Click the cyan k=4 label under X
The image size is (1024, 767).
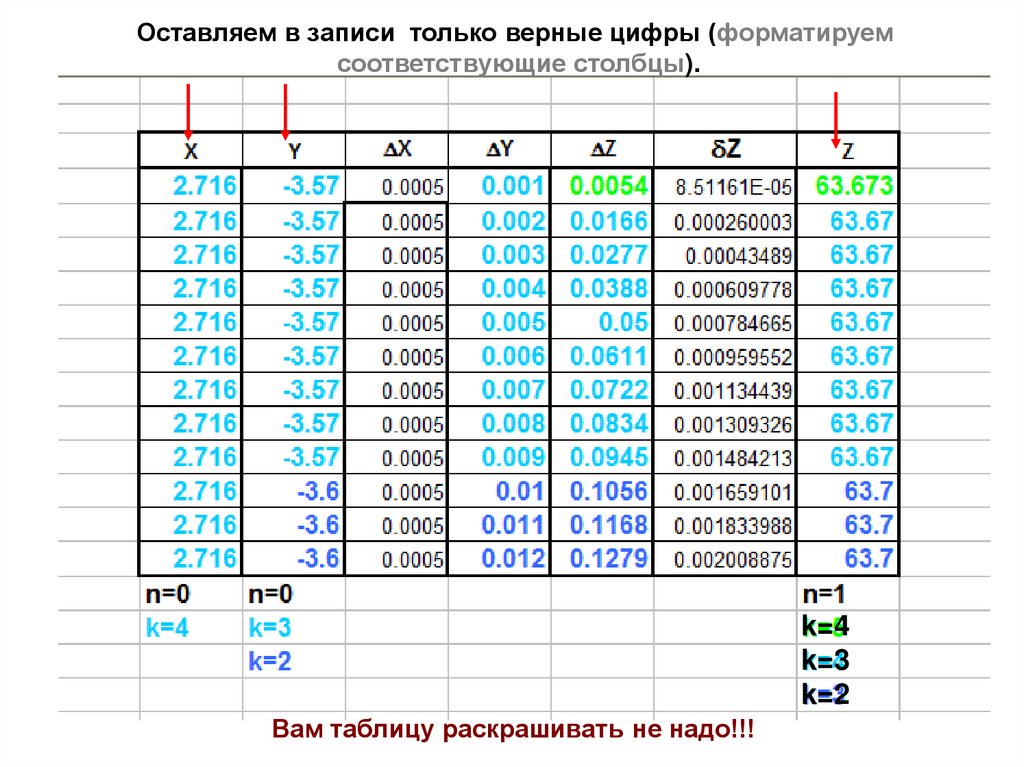click(167, 628)
